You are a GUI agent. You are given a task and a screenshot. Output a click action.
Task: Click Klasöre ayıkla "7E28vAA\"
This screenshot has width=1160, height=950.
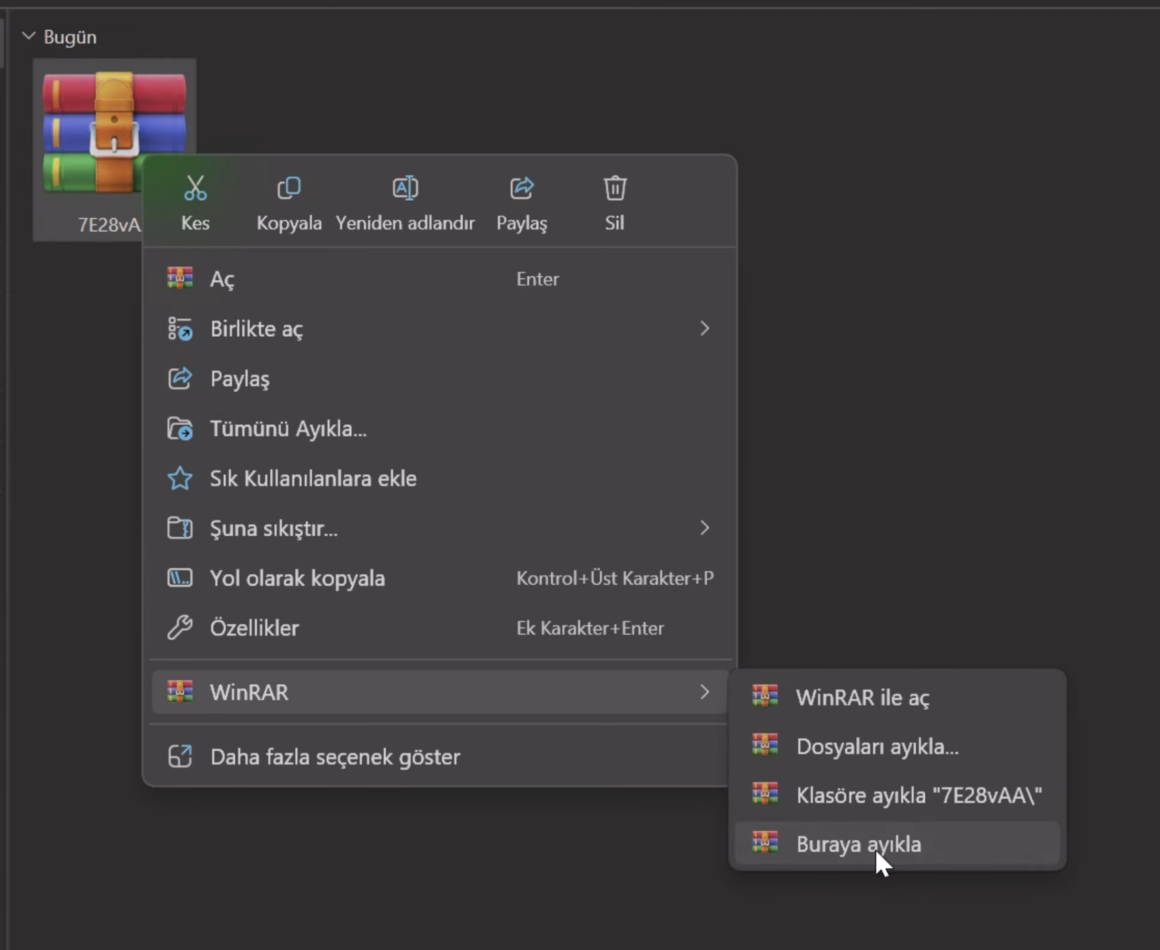[x=919, y=796]
